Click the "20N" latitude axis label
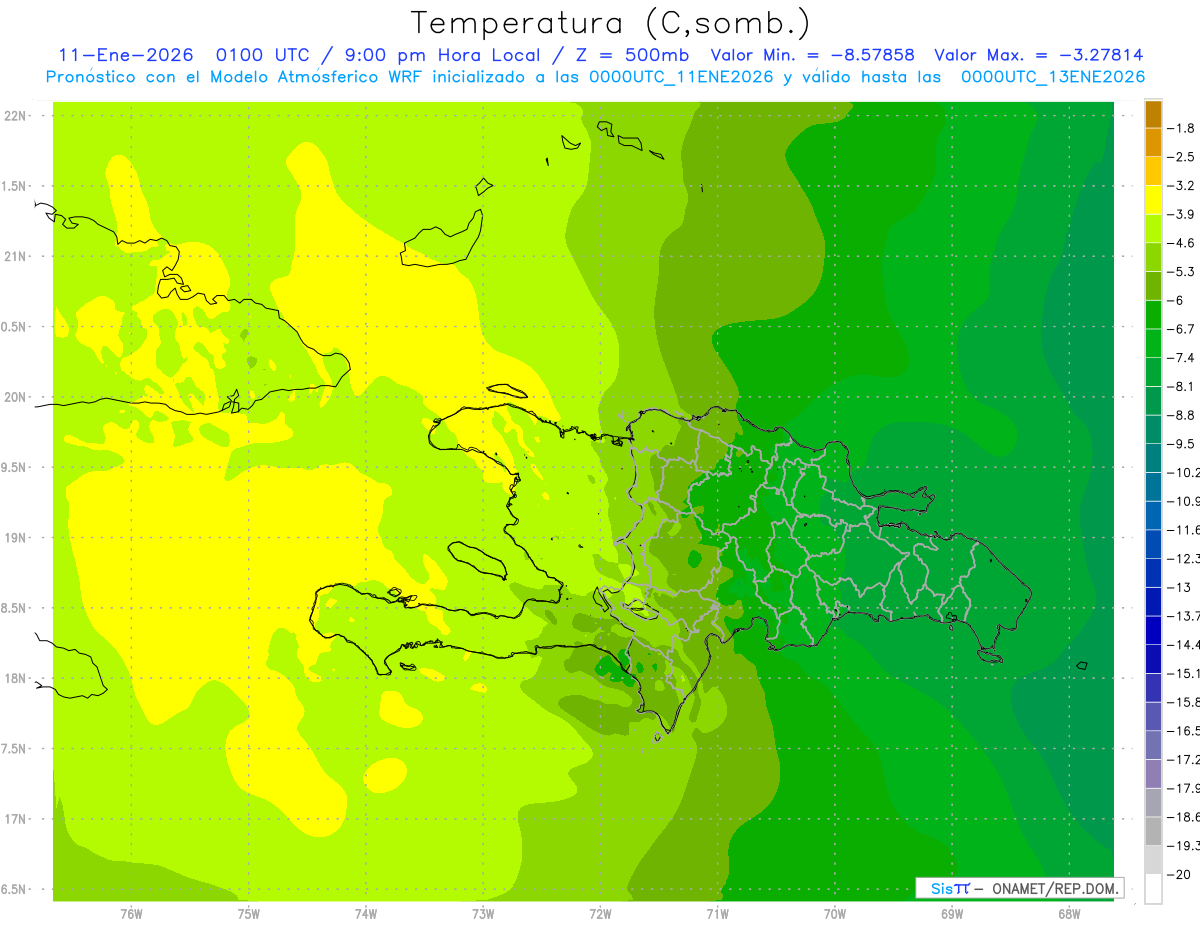The height and width of the screenshot is (927, 1200). 14,397
